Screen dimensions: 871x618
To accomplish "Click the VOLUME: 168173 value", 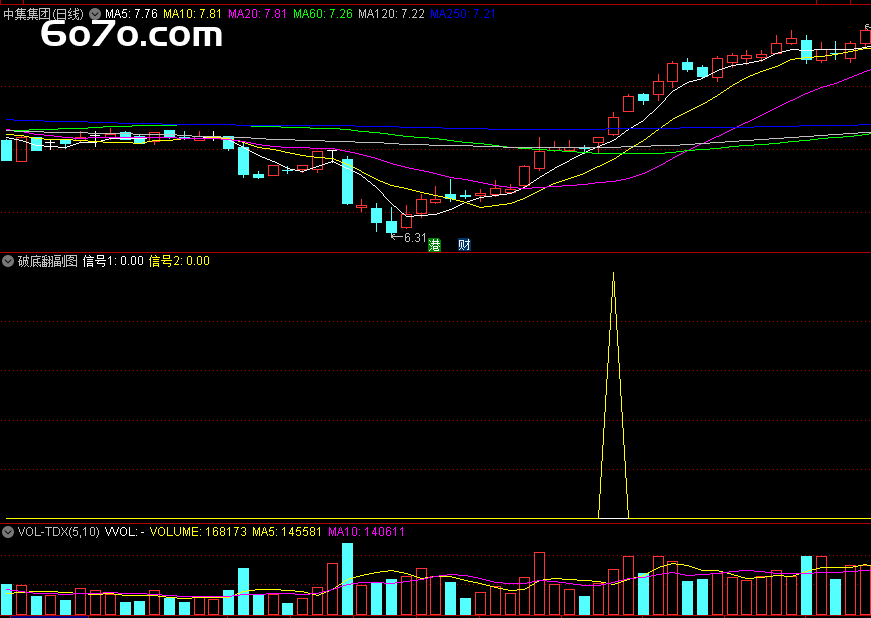I will click(x=198, y=532).
